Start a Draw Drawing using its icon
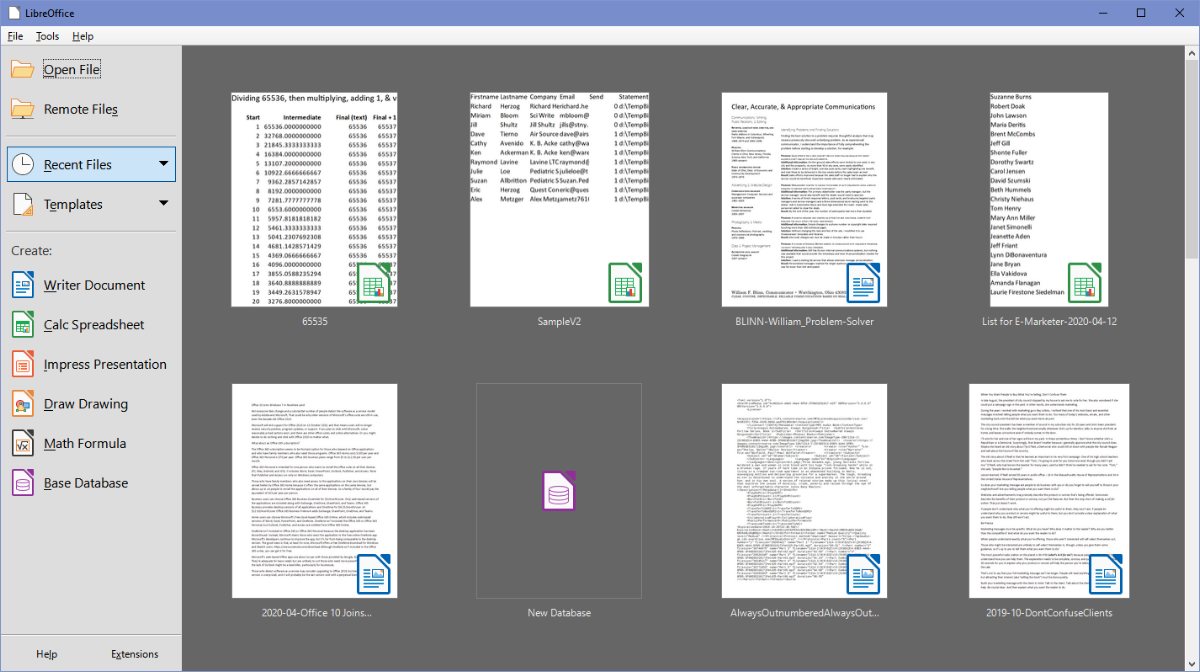 (23, 404)
